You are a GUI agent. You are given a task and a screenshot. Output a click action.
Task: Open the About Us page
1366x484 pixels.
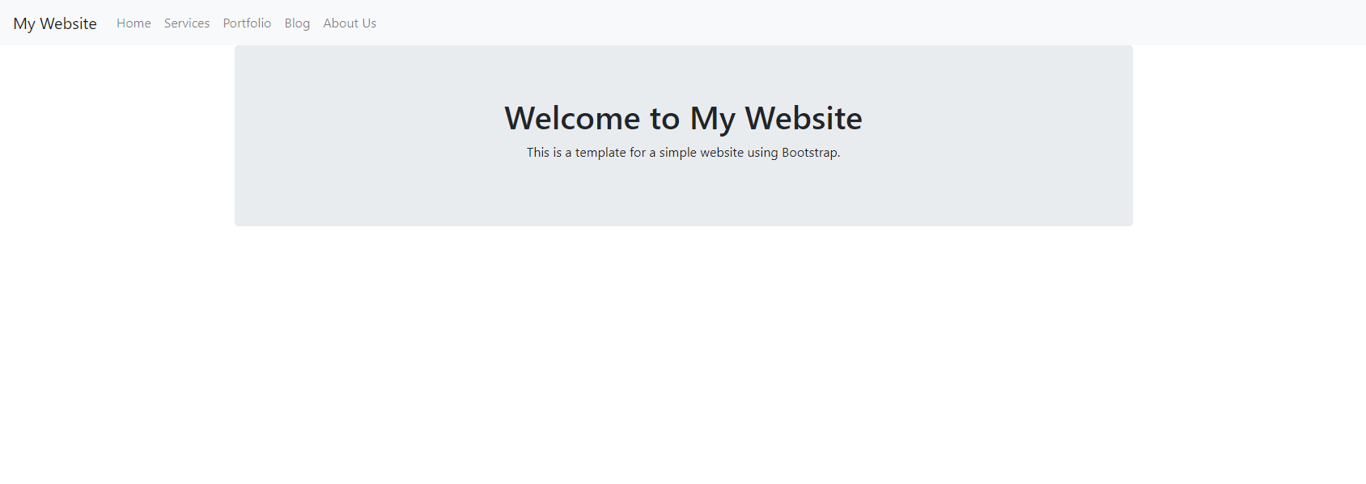pyautogui.click(x=350, y=23)
